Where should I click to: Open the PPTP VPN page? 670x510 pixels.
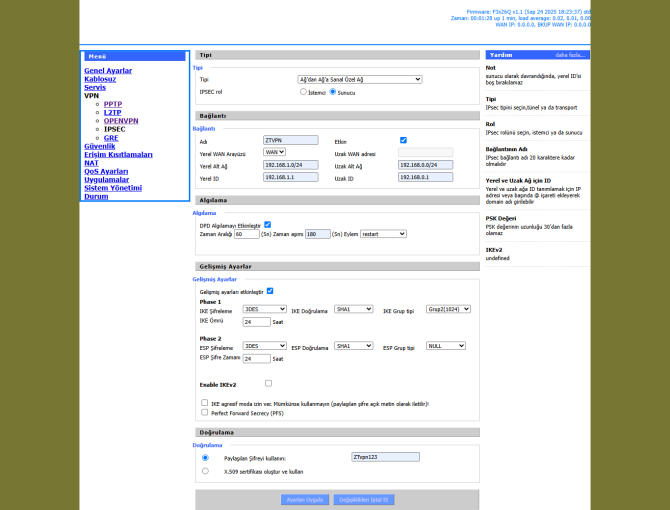click(113, 104)
